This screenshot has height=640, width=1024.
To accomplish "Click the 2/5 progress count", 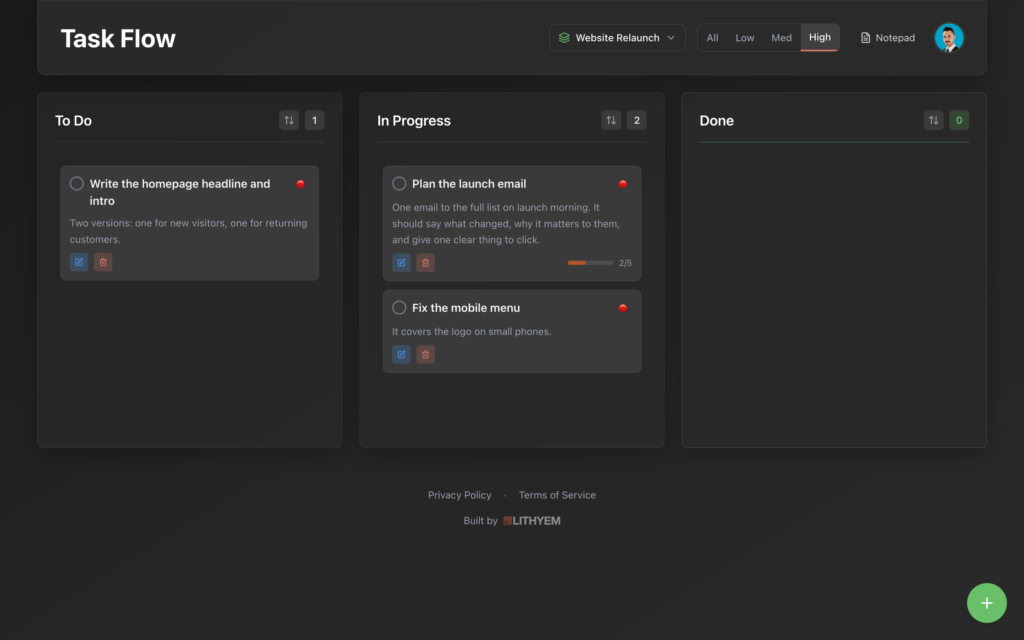I will point(625,263).
